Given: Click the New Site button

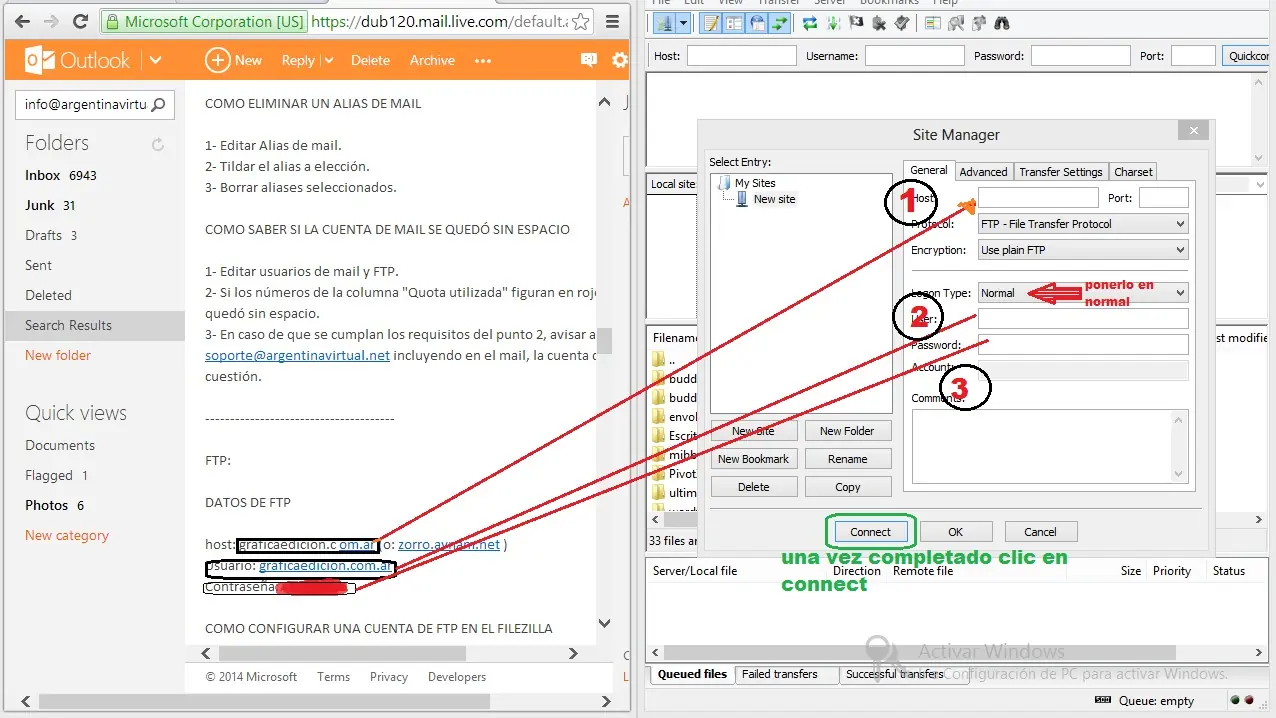Looking at the screenshot, I should click(x=754, y=431).
